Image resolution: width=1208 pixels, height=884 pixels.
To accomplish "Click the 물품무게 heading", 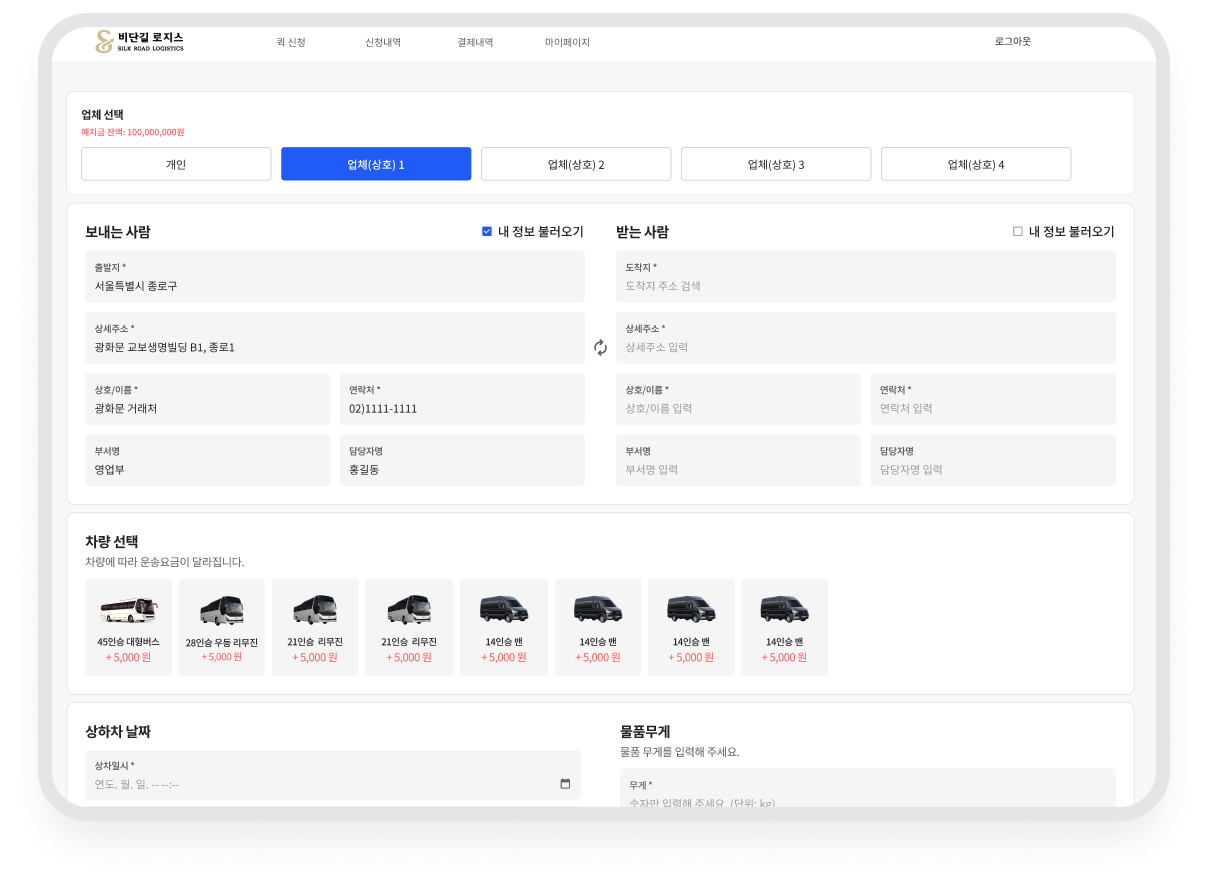I will (x=645, y=731).
